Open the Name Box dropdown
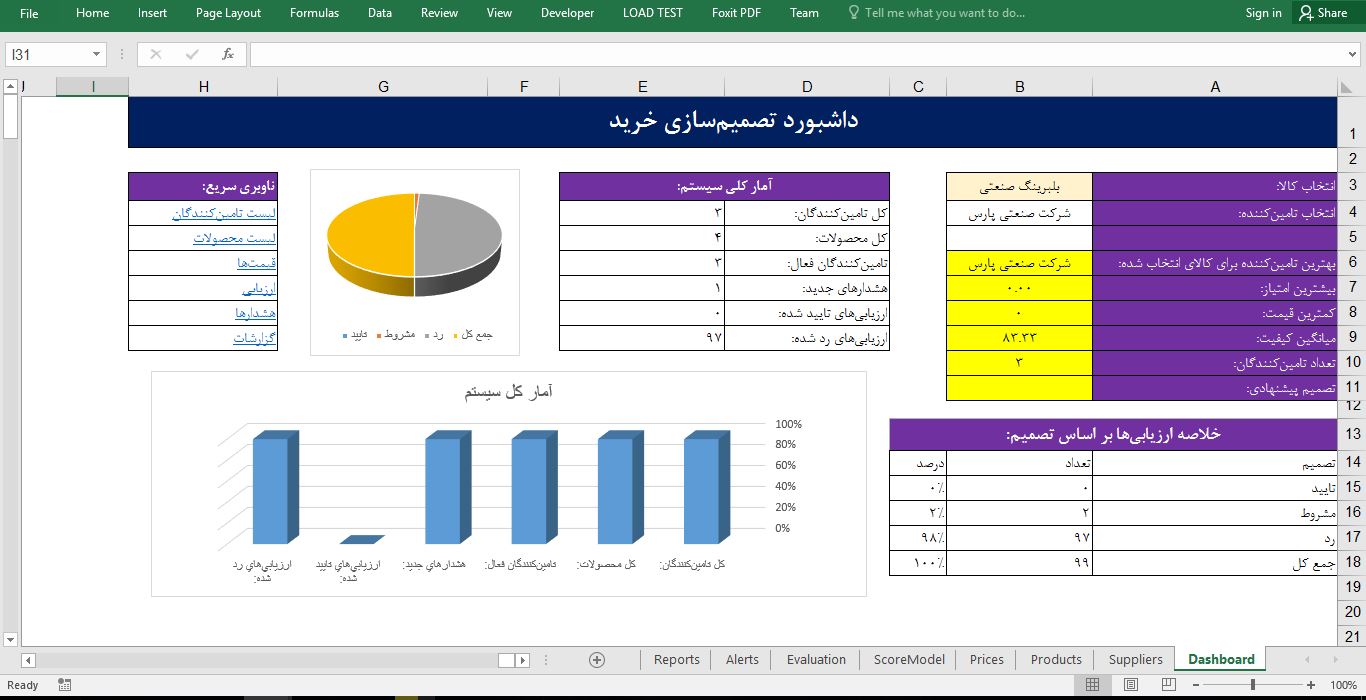Image resolution: width=1366 pixels, height=700 pixels. point(95,54)
